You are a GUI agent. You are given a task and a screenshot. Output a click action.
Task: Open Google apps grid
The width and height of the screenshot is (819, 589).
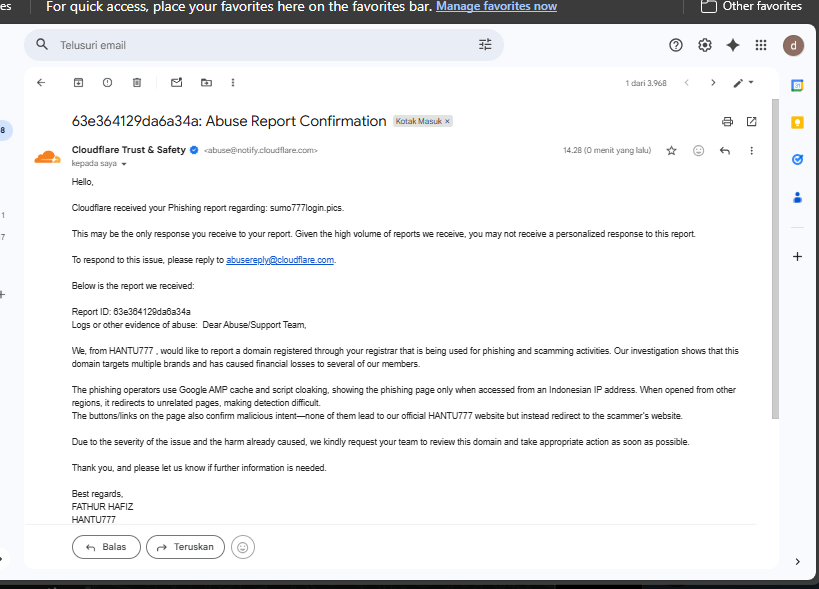pyautogui.click(x=761, y=45)
